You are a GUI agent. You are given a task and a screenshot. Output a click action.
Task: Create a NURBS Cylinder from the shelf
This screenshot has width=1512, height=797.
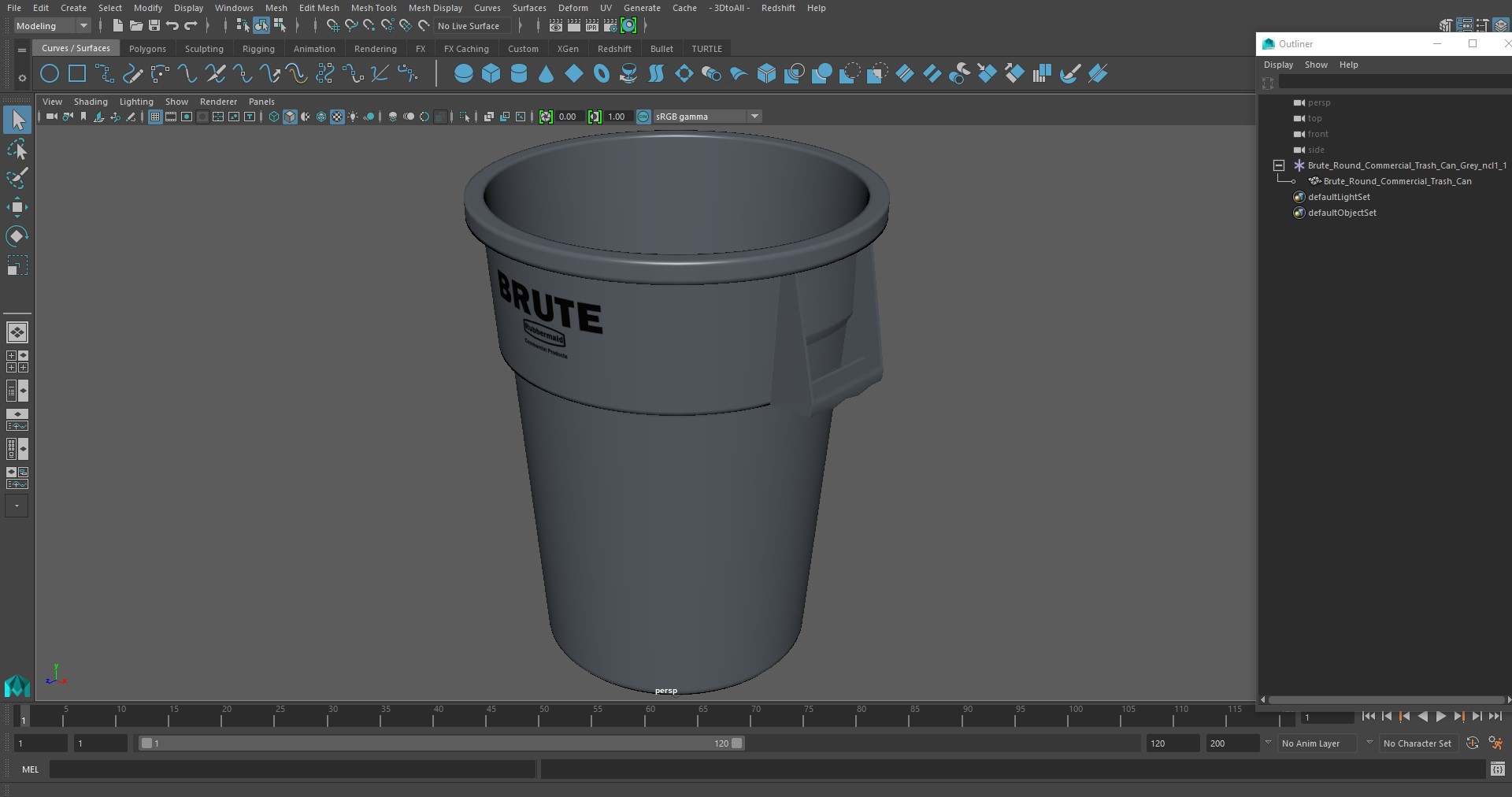click(519, 74)
